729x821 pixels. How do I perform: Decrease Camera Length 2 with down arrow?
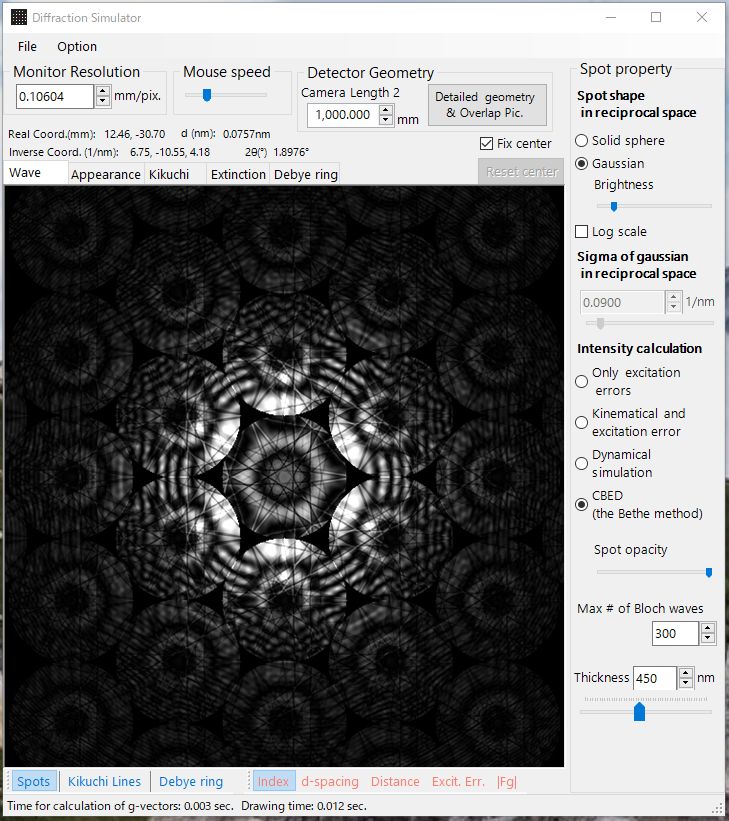pyautogui.click(x=385, y=120)
